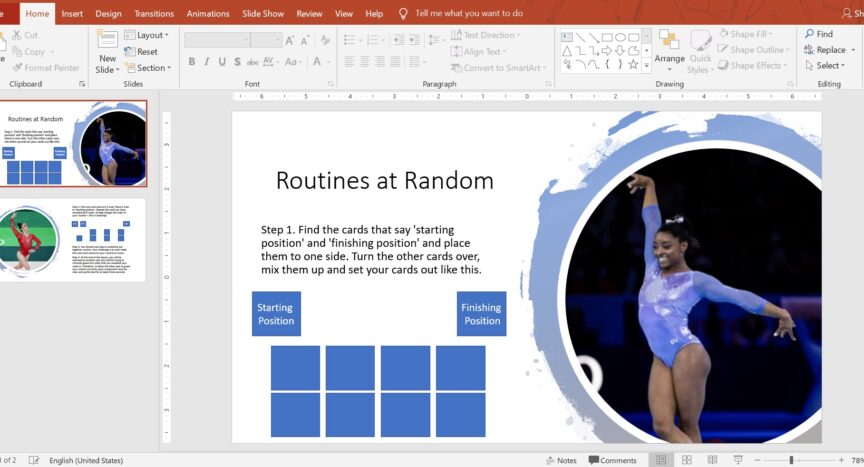The image size is (864, 467).
Task: Switch to the Transitions tab
Action: point(153,14)
